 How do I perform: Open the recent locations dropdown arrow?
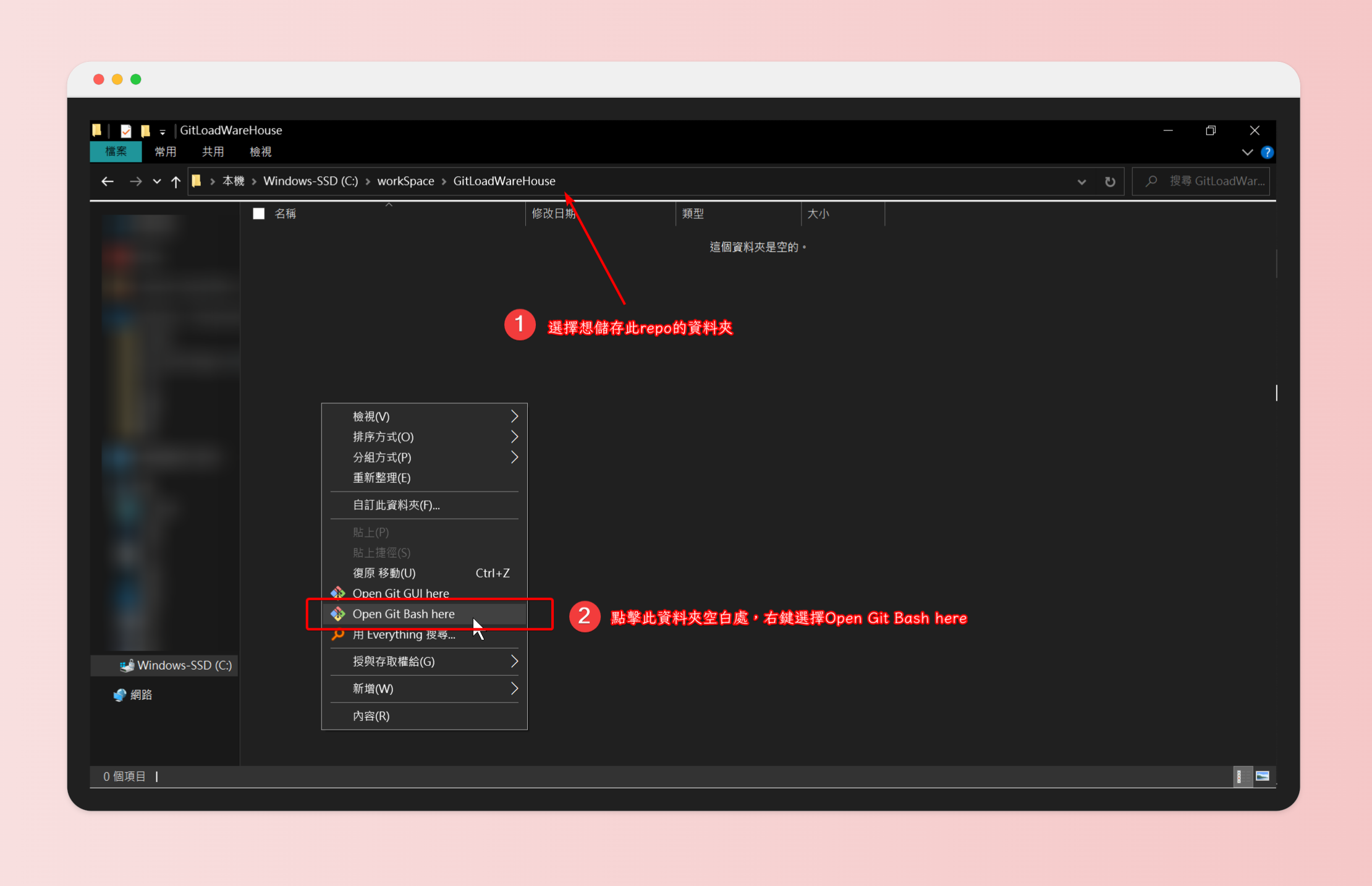coord(157,181)
